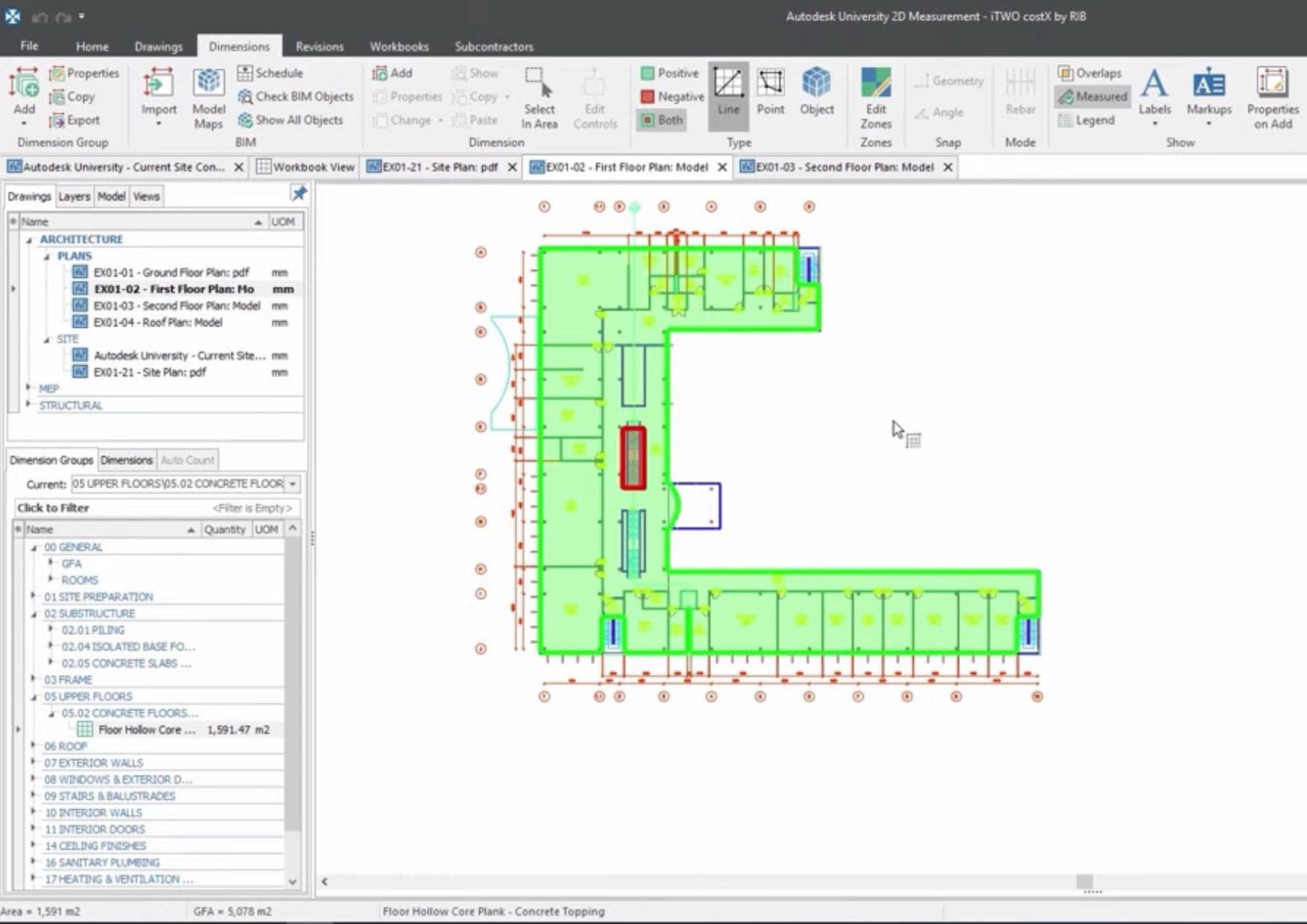Expand the STRUCTURAL tree node
Image resolution: width=1307 pixels, height=924 pixels.
point(28,404)
